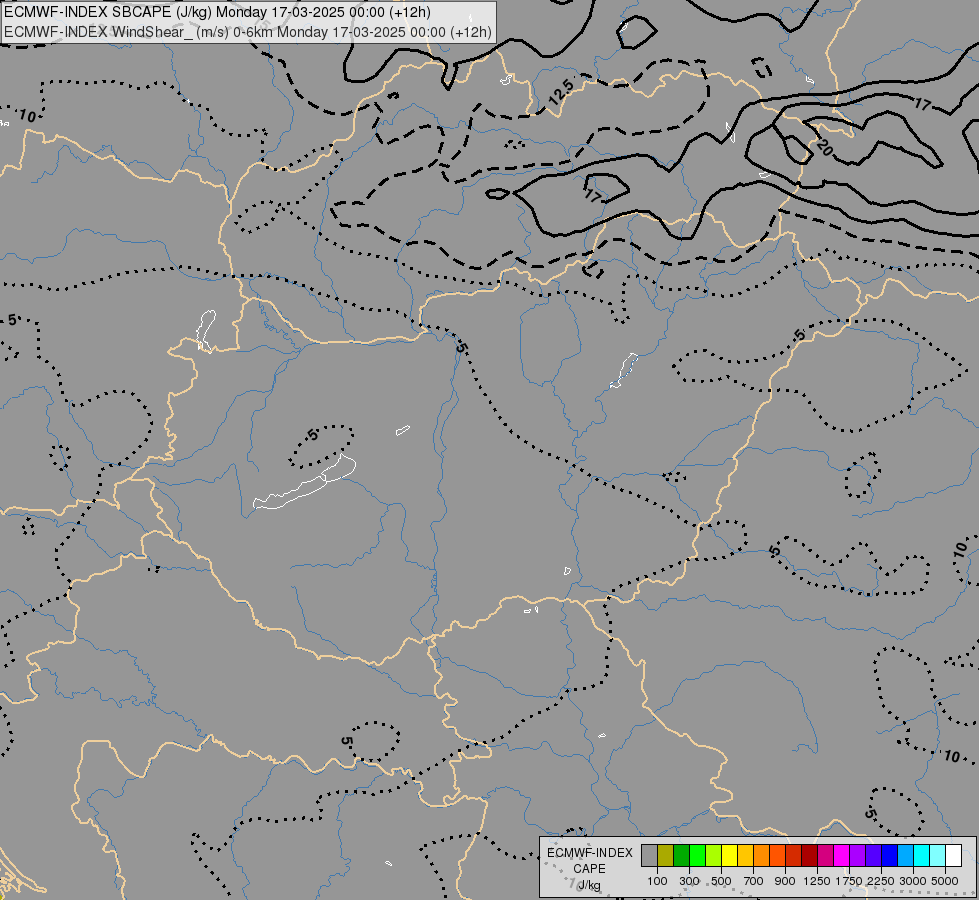Click the J/kg unit label in legend

[589, 885]
